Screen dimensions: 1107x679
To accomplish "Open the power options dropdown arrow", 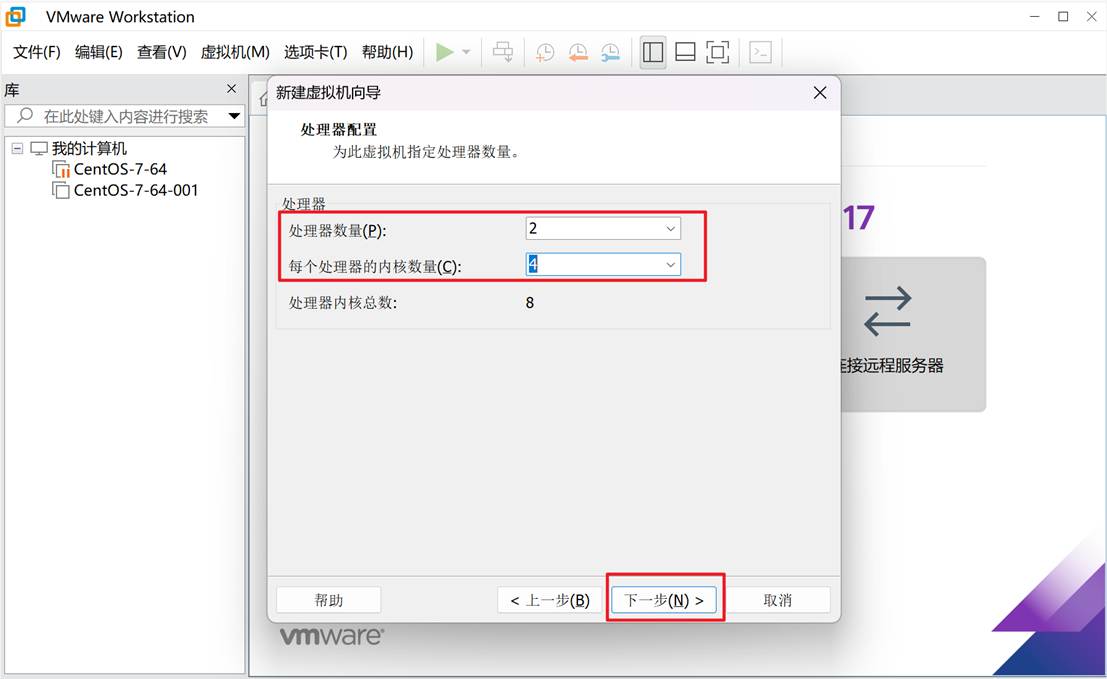I will click(x=466, y=52).
